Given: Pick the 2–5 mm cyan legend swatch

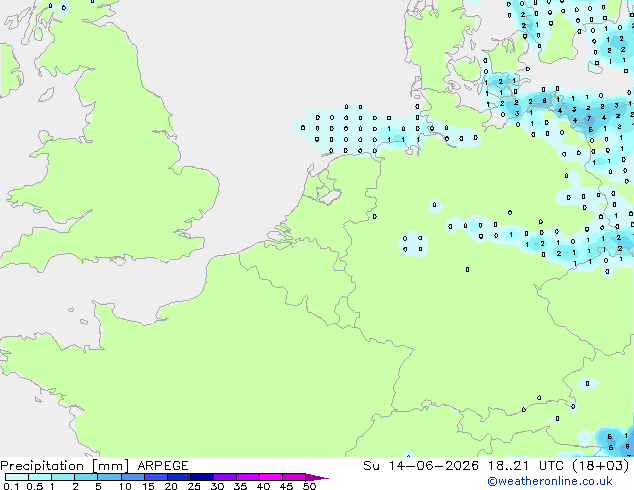Looking at the screenshot, I should point(86,477).
